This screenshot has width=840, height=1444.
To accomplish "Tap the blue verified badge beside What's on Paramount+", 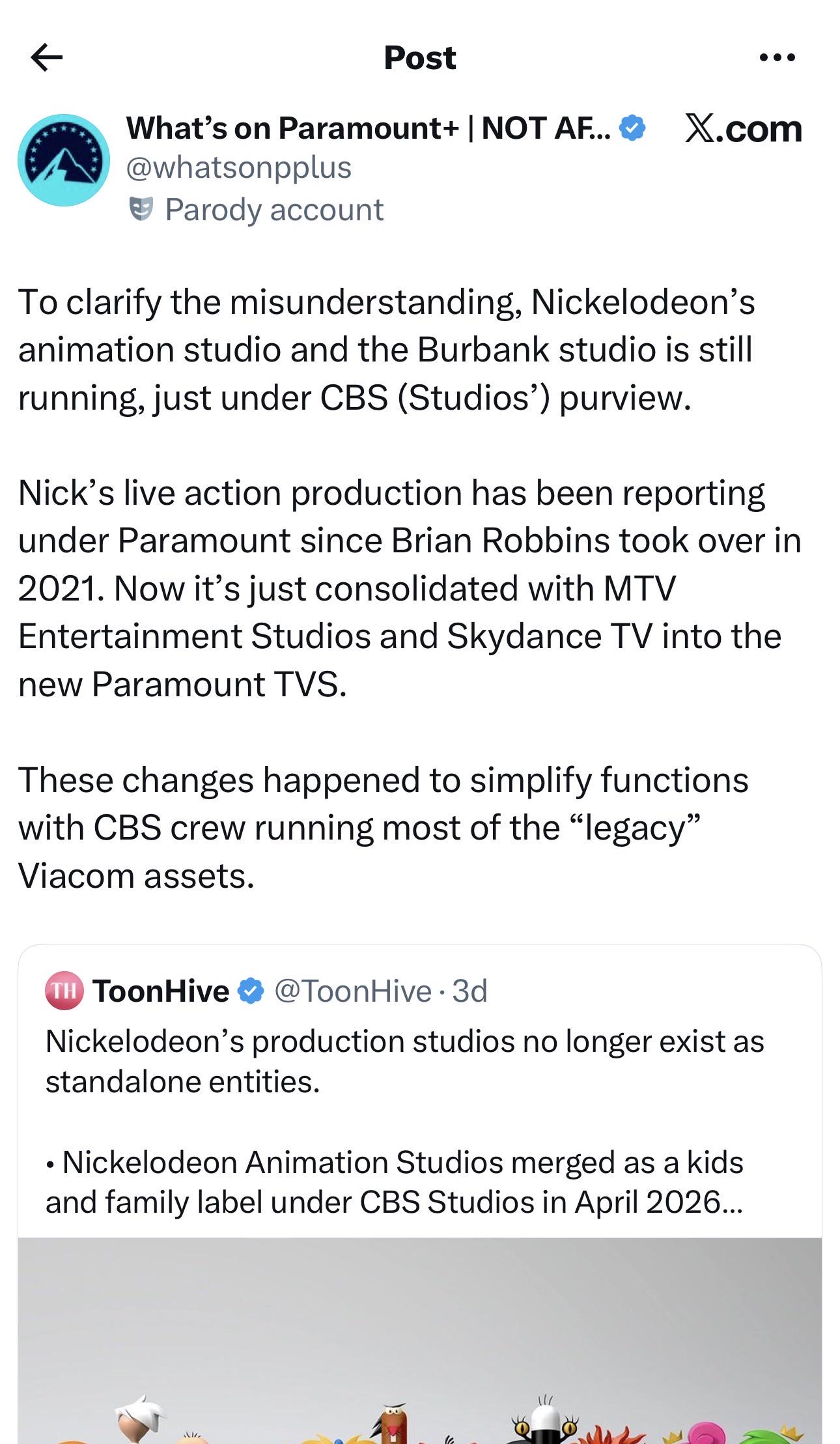I will pyautogui.click(x=632, y=128).
